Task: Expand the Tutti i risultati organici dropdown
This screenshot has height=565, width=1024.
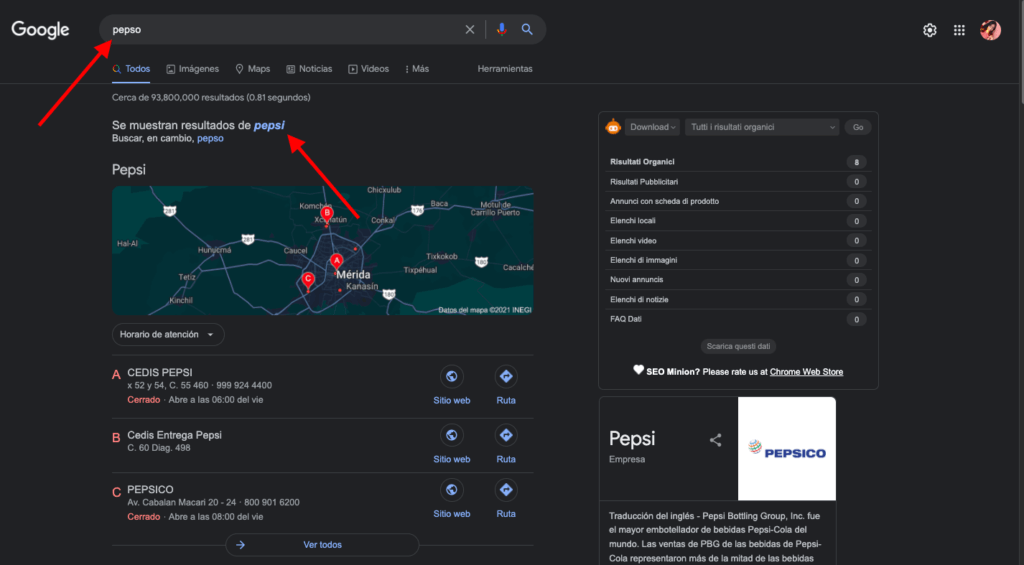Action: [x=762, y=127]
